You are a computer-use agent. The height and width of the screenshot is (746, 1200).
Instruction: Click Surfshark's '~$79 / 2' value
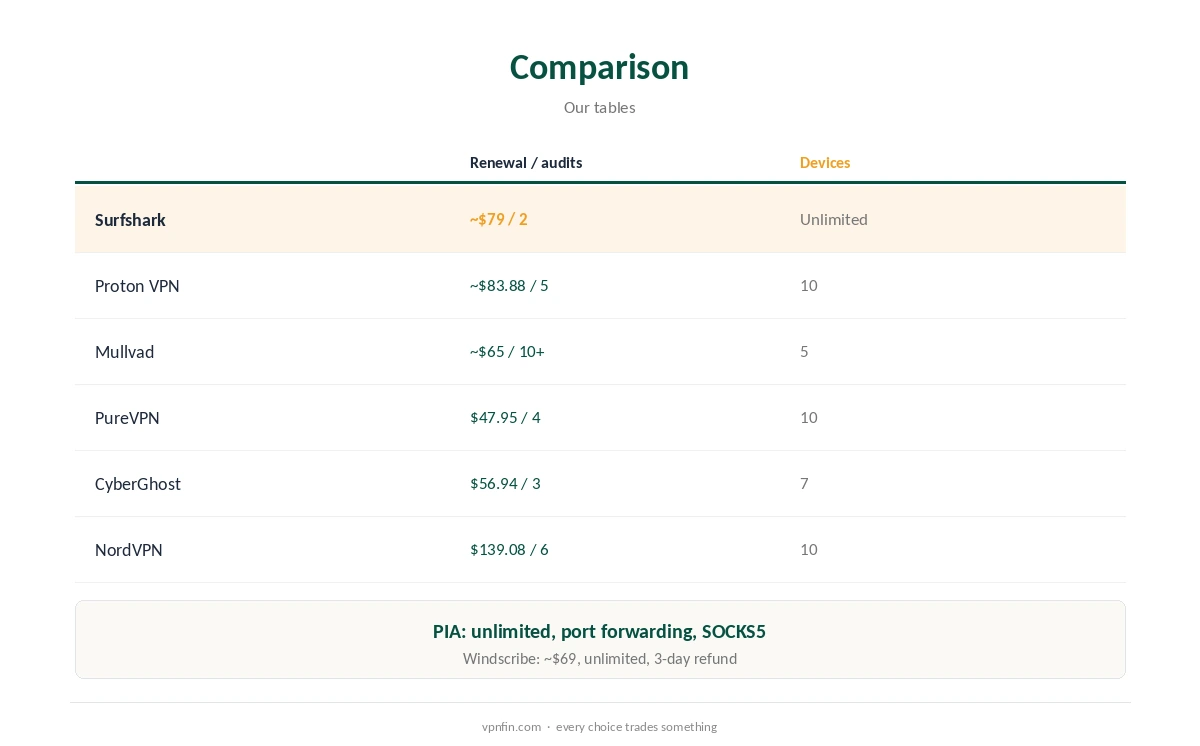(x=498, y=219)
